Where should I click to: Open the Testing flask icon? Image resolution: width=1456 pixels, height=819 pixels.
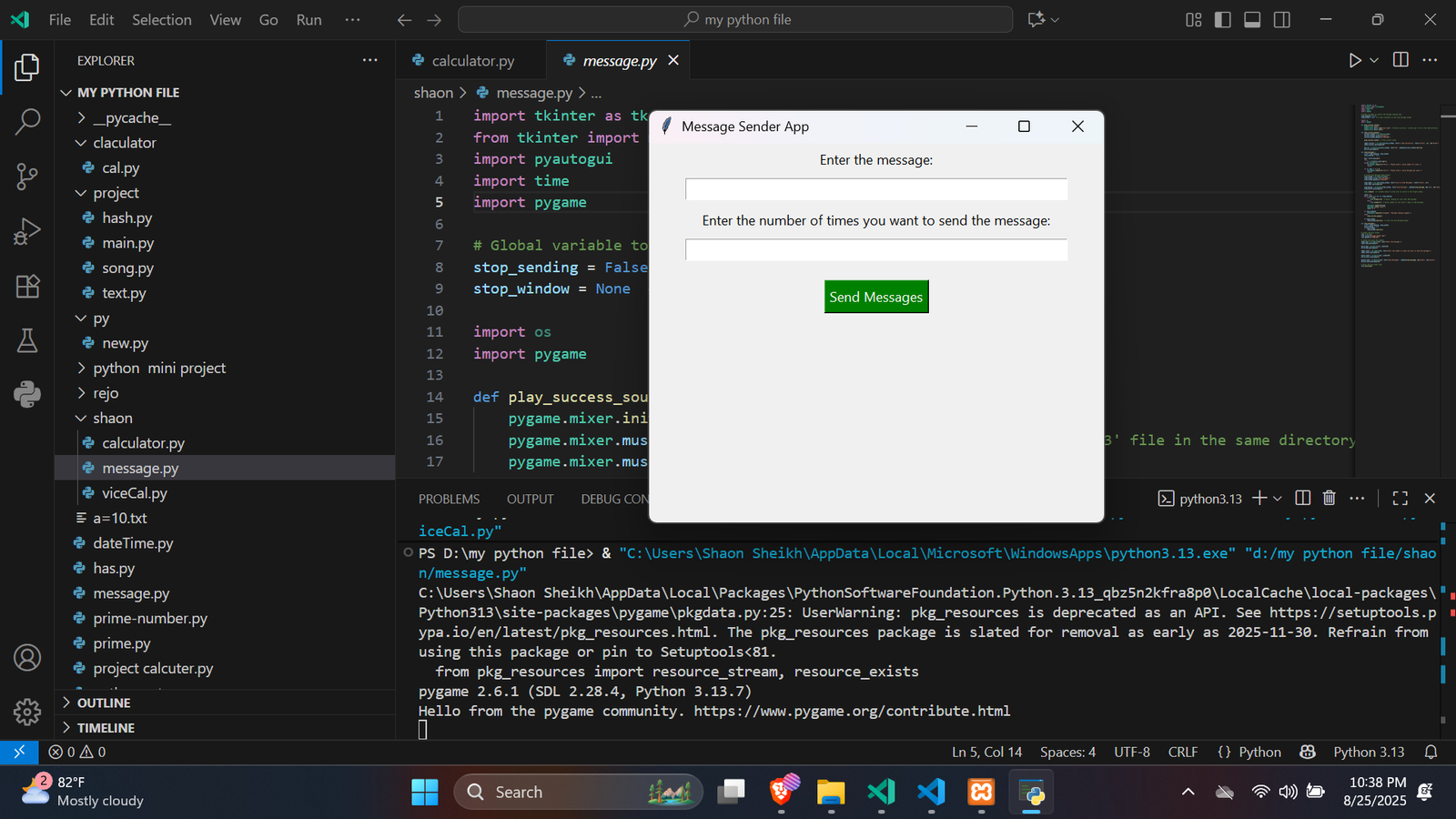[x=27, y=340]
